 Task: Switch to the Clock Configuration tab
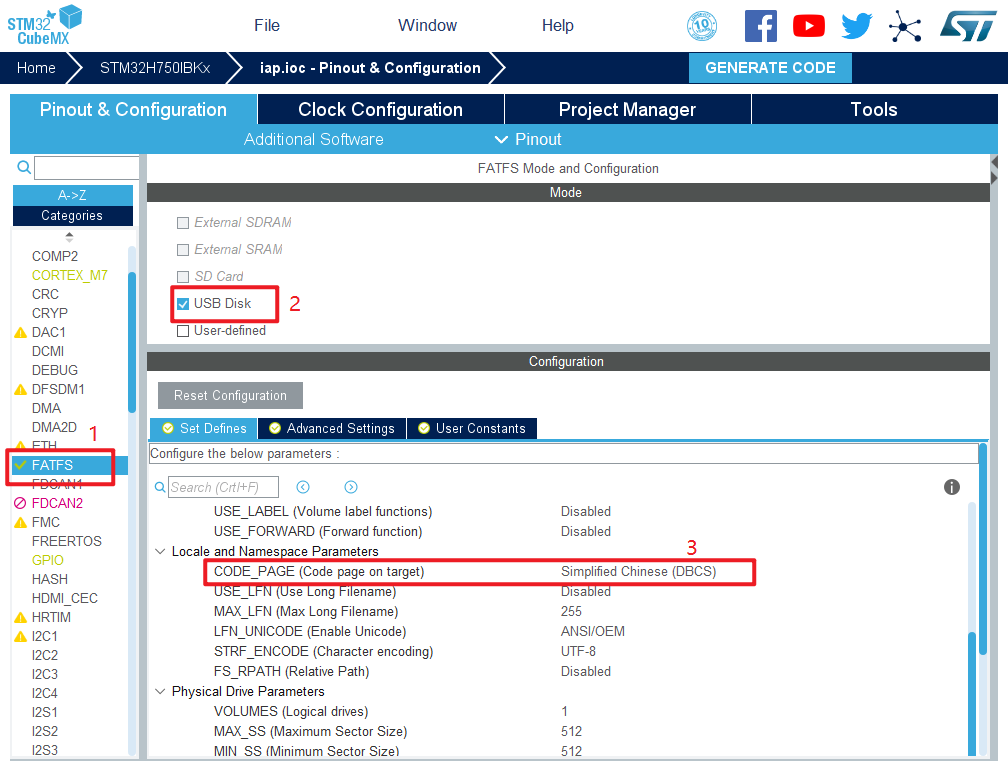coord(380,110)
